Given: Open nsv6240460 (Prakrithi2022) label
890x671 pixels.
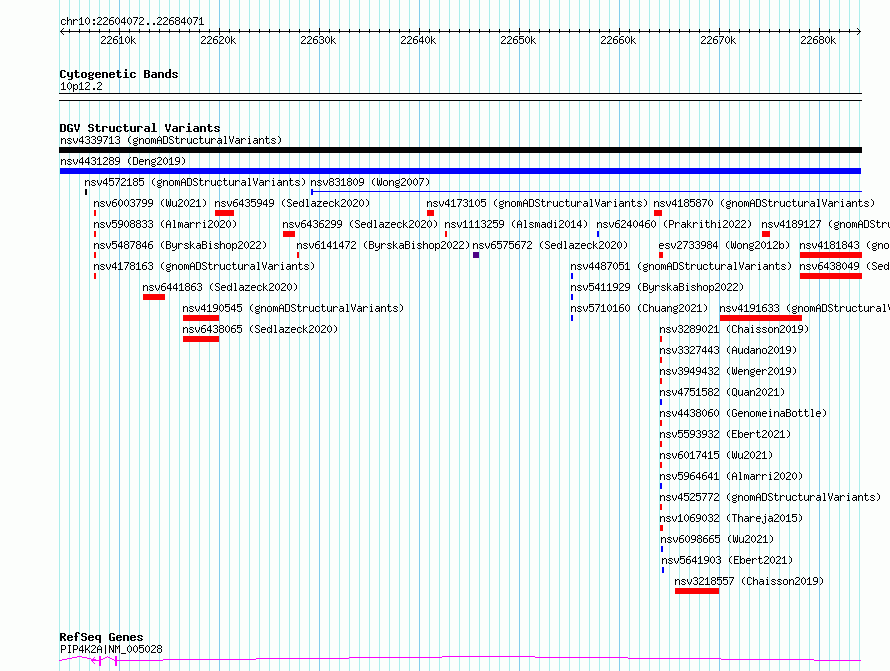Looking at the screenshot, I should pyautogui.click(x=674, y=224).
